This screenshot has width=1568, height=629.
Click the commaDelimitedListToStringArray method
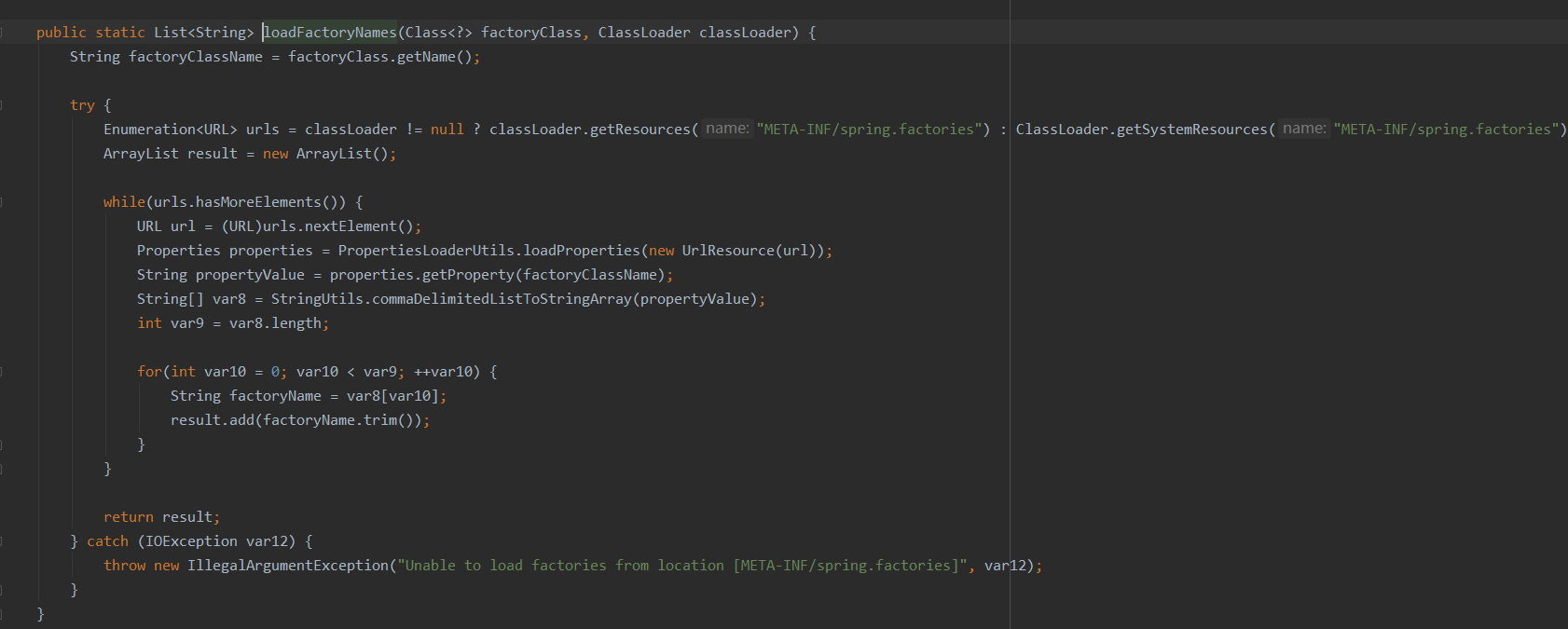click(502, 299)
